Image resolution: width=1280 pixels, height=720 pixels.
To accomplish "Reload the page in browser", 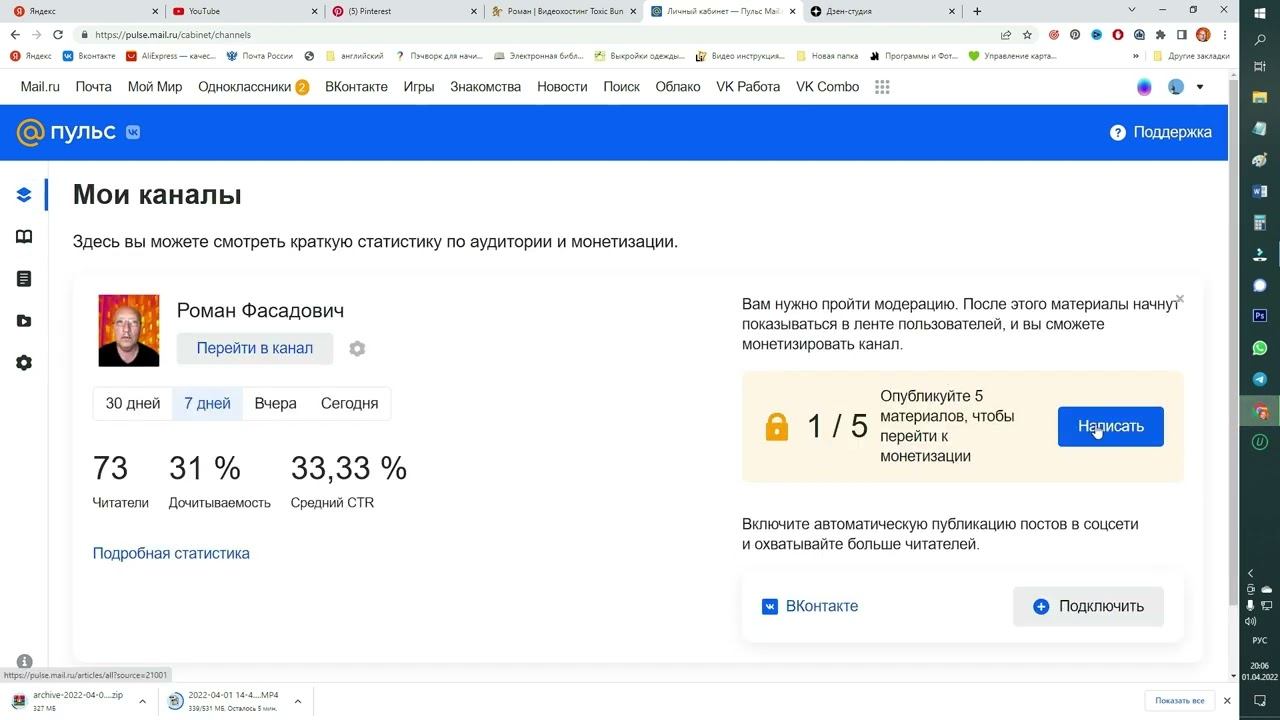I will click(57, 35).
